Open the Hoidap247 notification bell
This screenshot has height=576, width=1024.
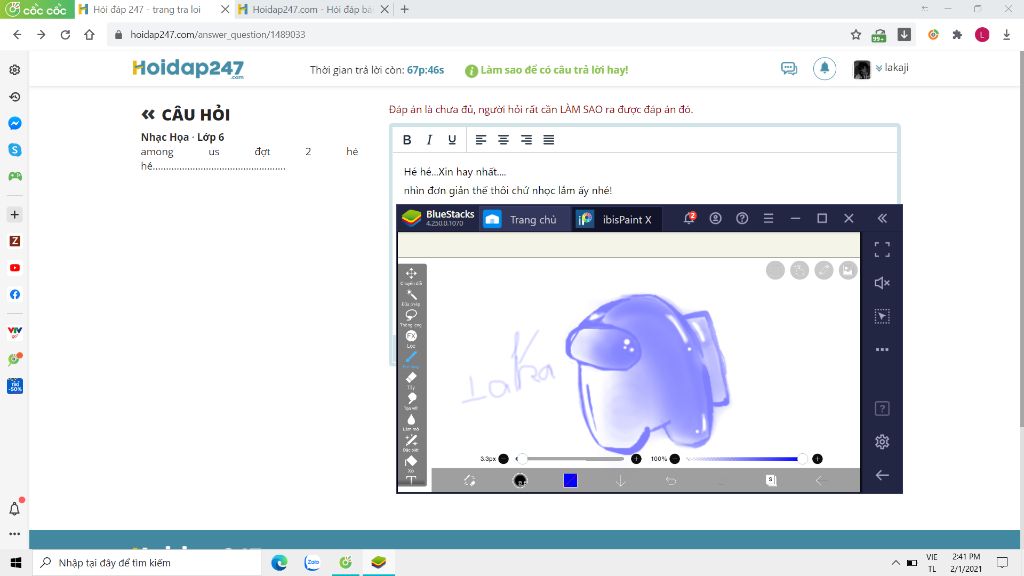pos(824,68)
